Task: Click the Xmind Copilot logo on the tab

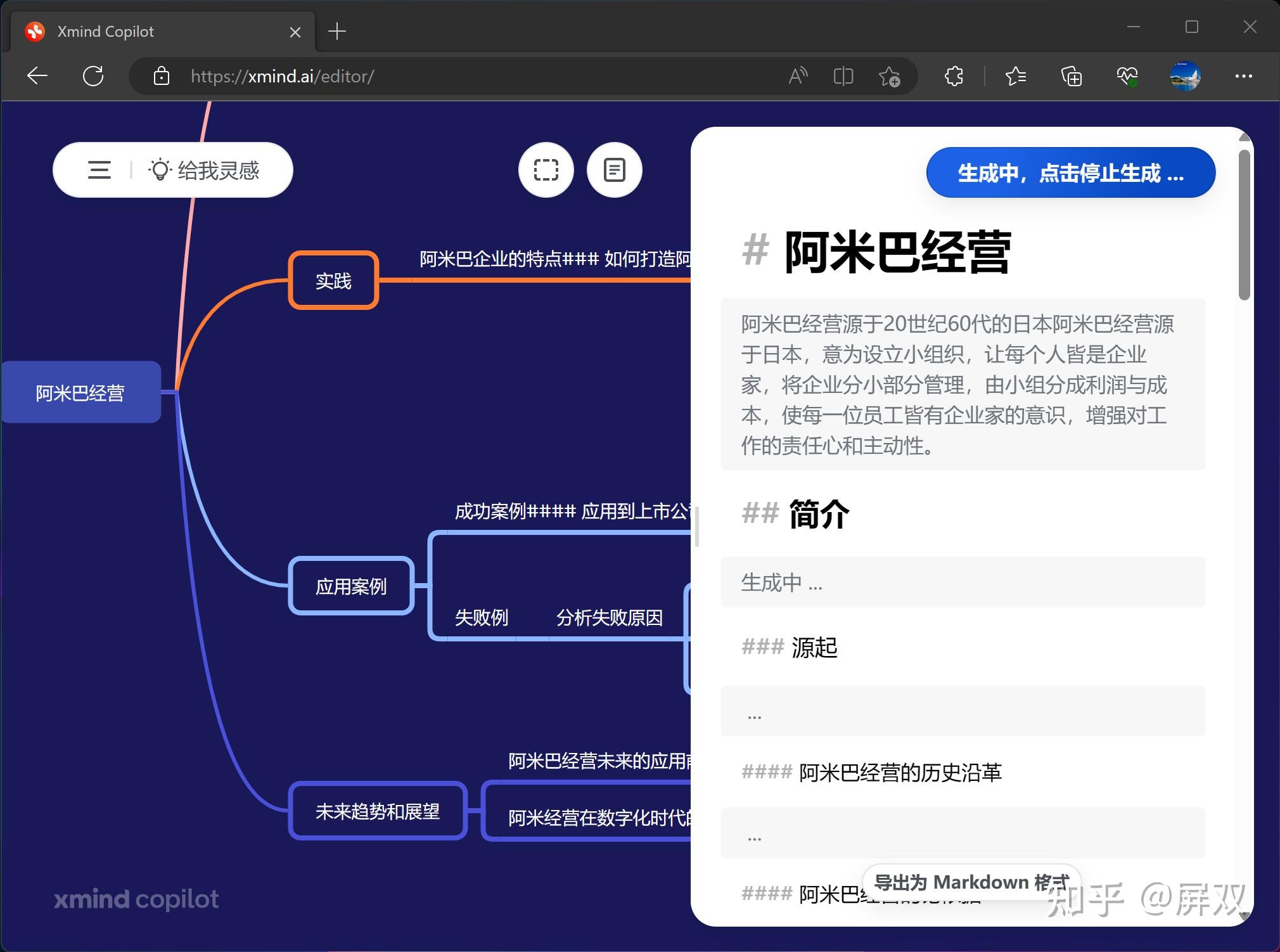Action: 36,31
